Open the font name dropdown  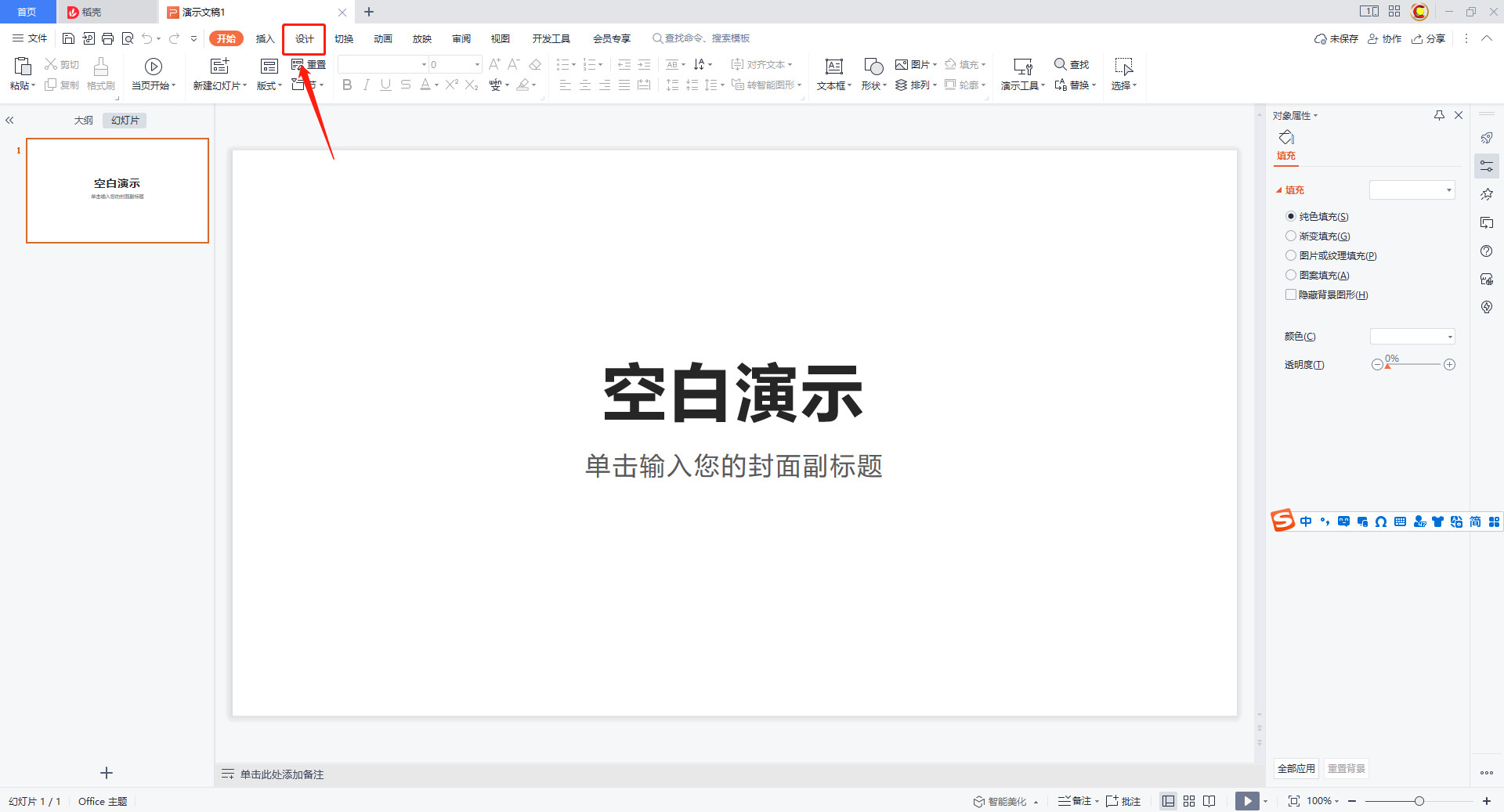click(424, 64)
